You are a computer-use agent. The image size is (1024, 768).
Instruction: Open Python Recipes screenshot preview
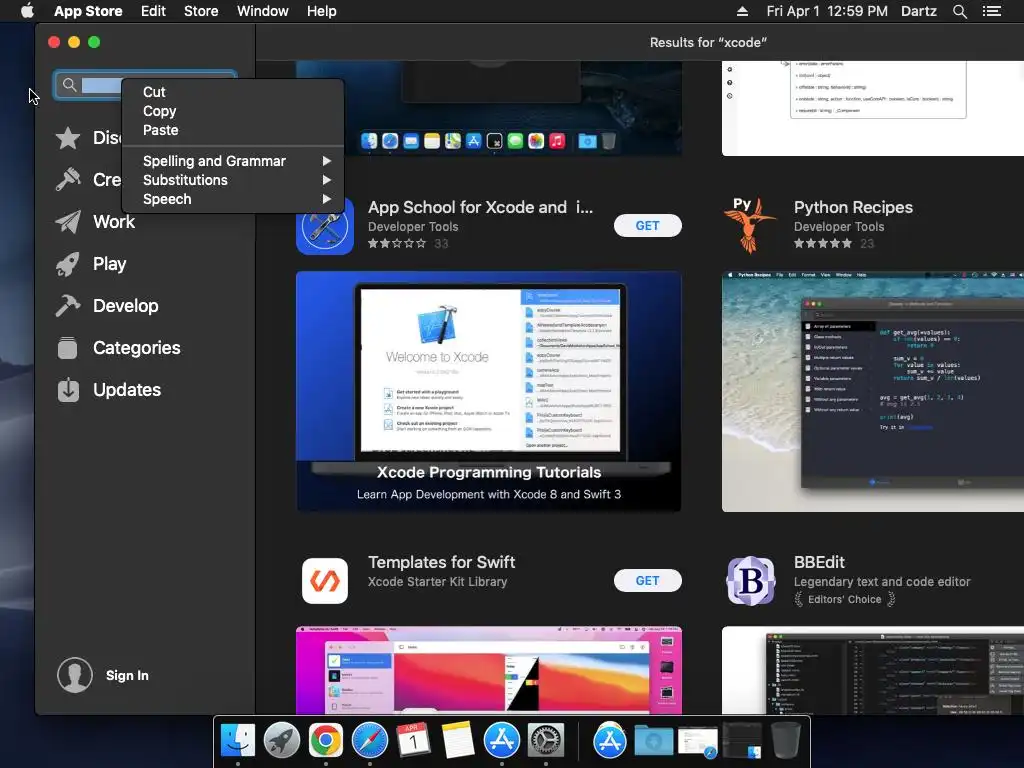872,391
